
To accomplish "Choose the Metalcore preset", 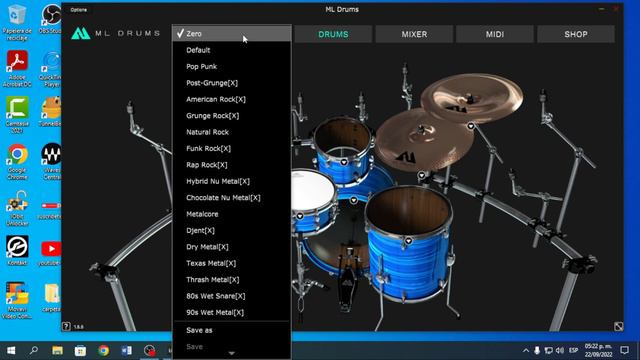I will point(231,214).
